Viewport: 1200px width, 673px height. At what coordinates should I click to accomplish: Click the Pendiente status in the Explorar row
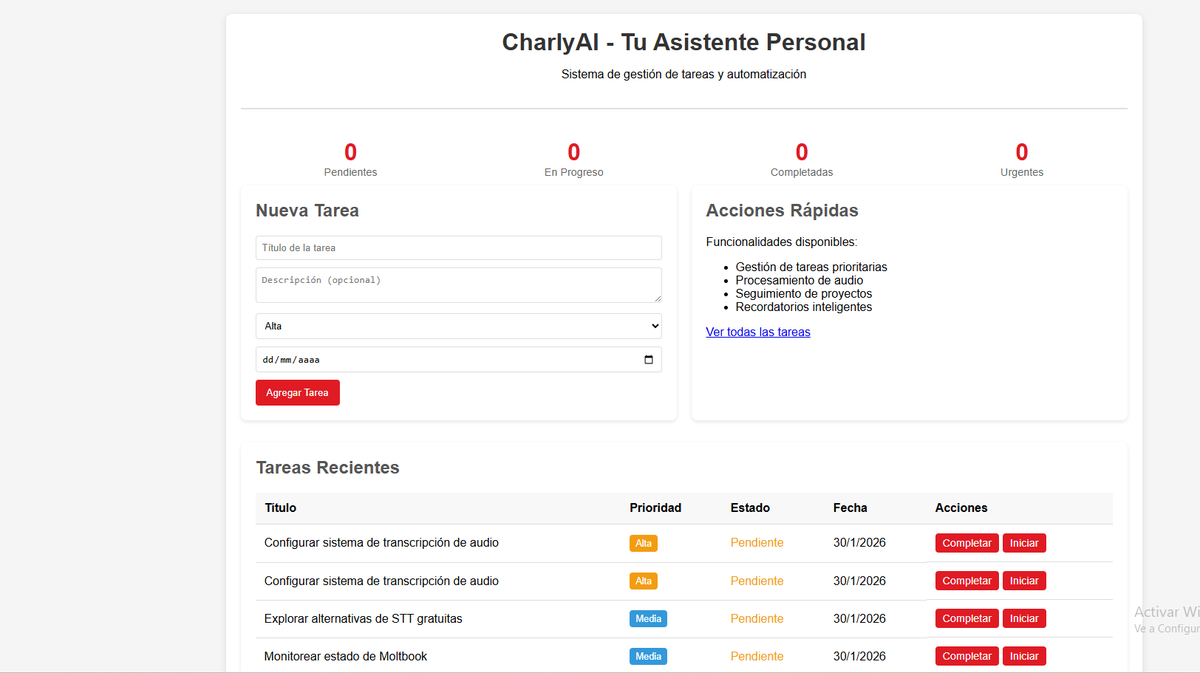(757, 618)
